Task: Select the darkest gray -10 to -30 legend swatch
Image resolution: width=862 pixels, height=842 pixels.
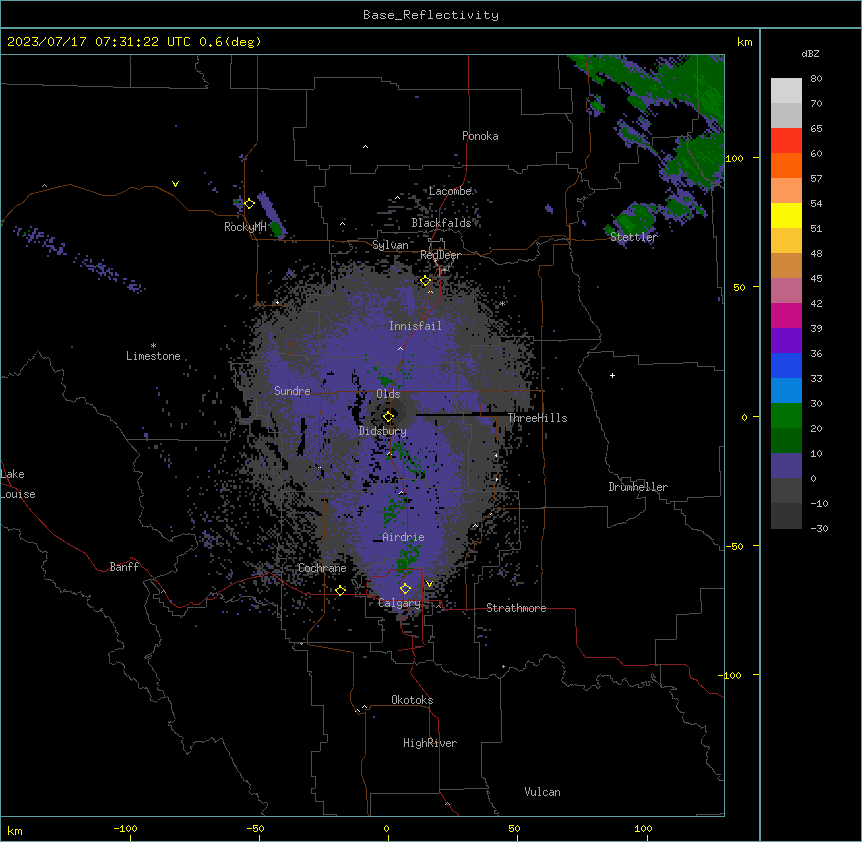Action: (786, 516)
